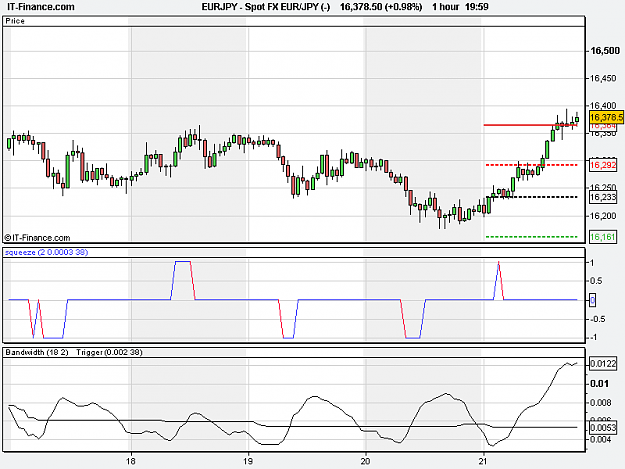Click the black 16,233 level label
The width and height of the screenshot is (625, 469).
point(603,197)
